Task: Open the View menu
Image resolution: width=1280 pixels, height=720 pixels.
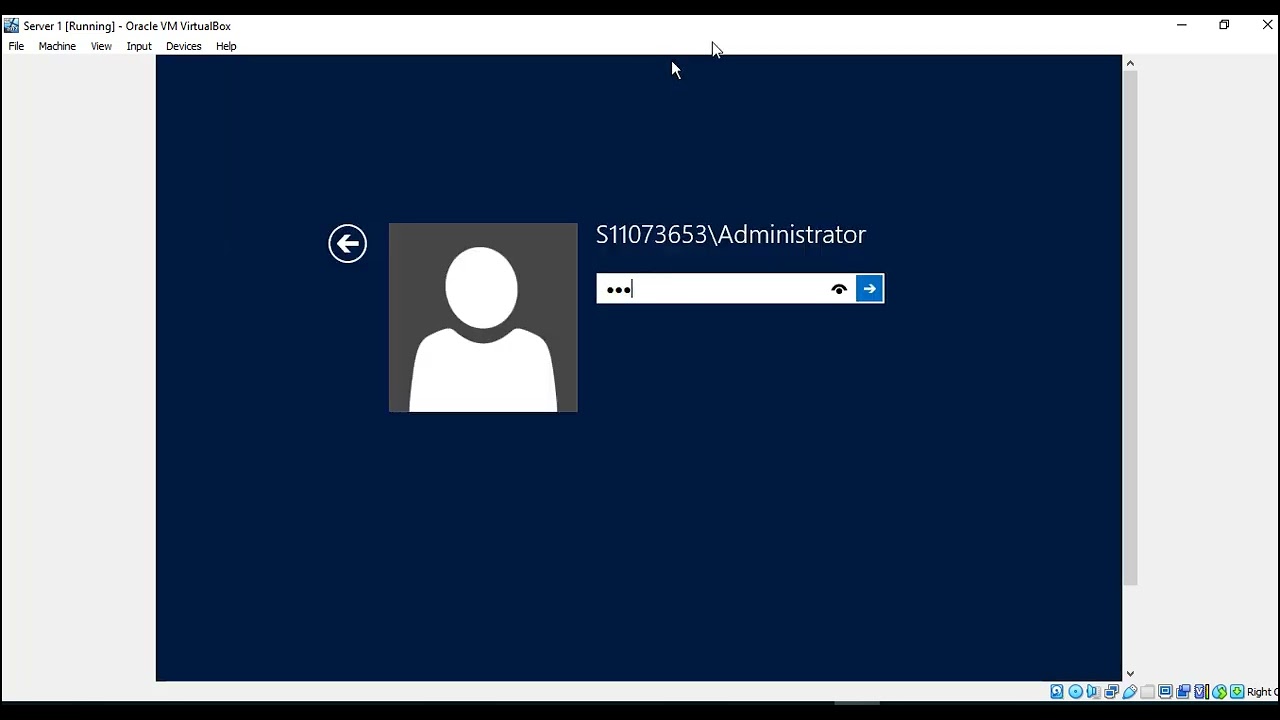Action: coord(101,46)
